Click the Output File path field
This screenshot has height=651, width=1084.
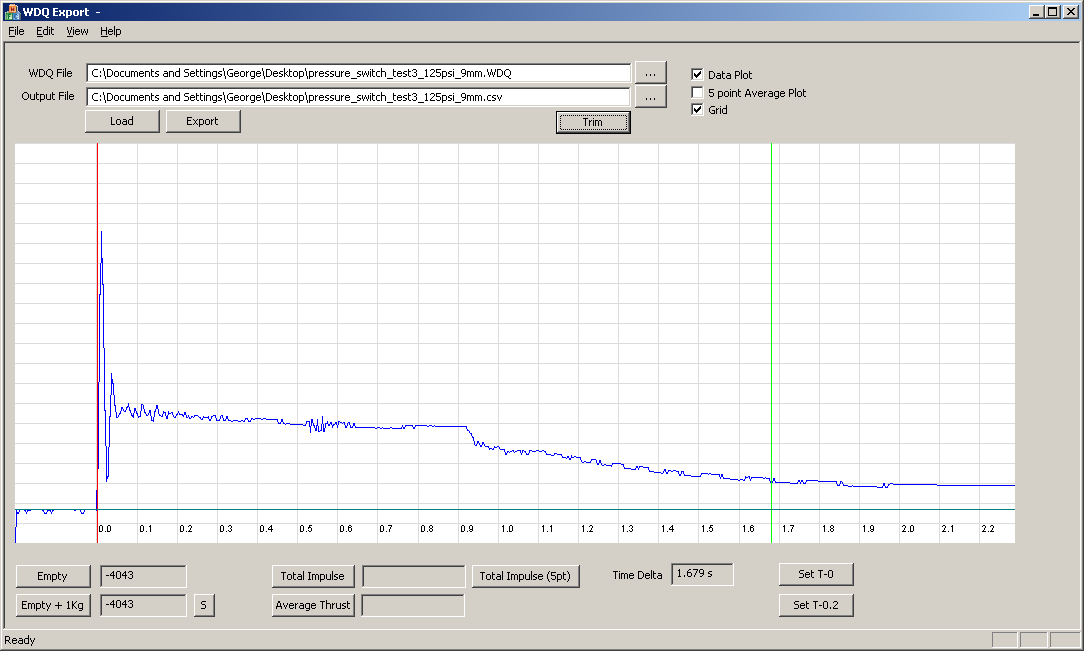(x=359, y=97)
